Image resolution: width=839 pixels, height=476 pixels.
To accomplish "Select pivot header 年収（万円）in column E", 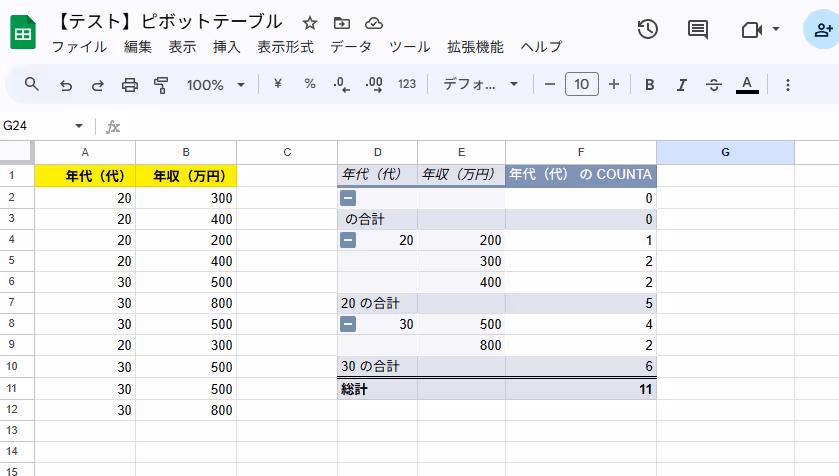I will pos(461,175).
